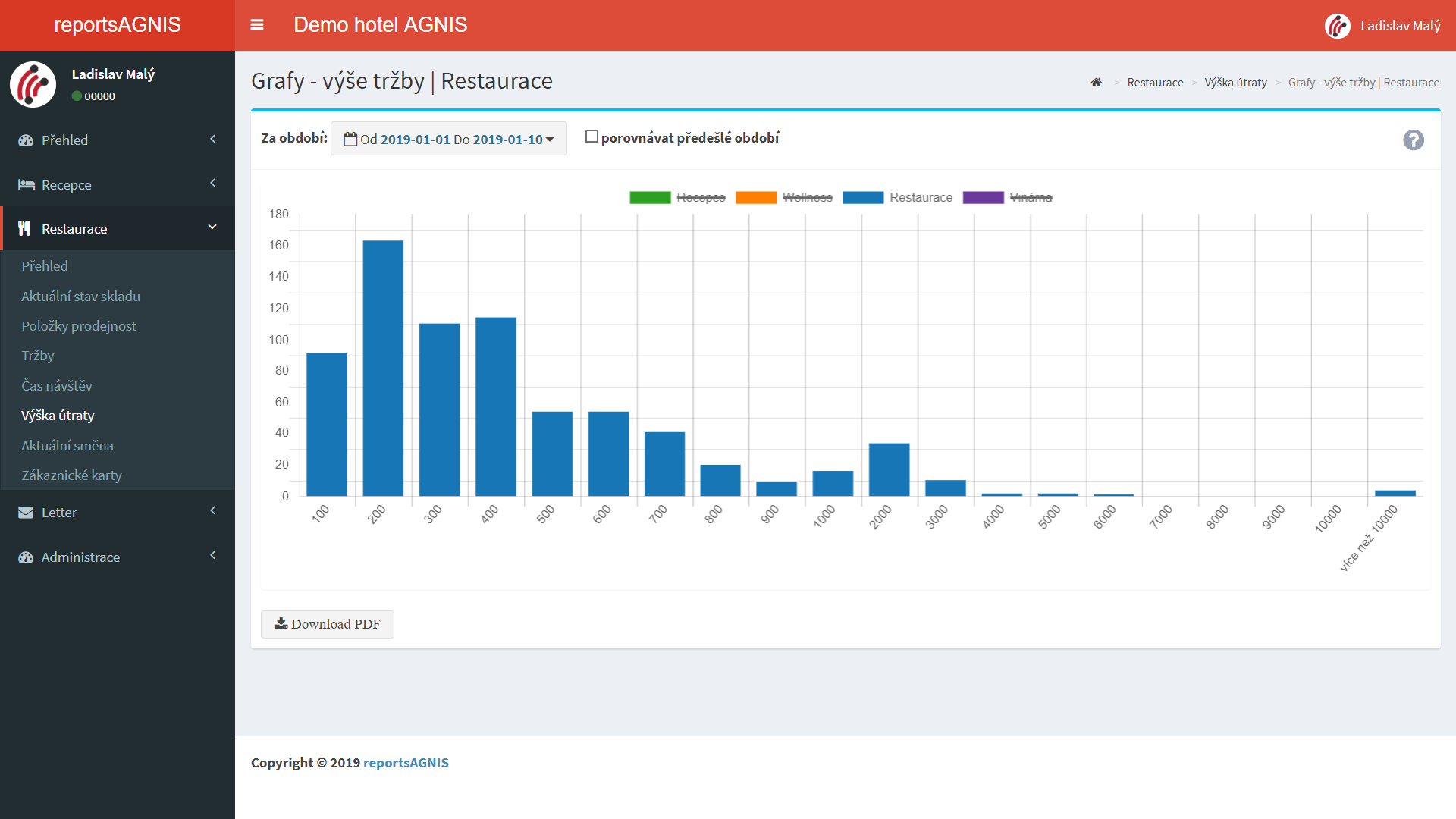Enable porovnávat předešlé období checkbox
This screenshot has width=1456, height=819.
point(591,137)
